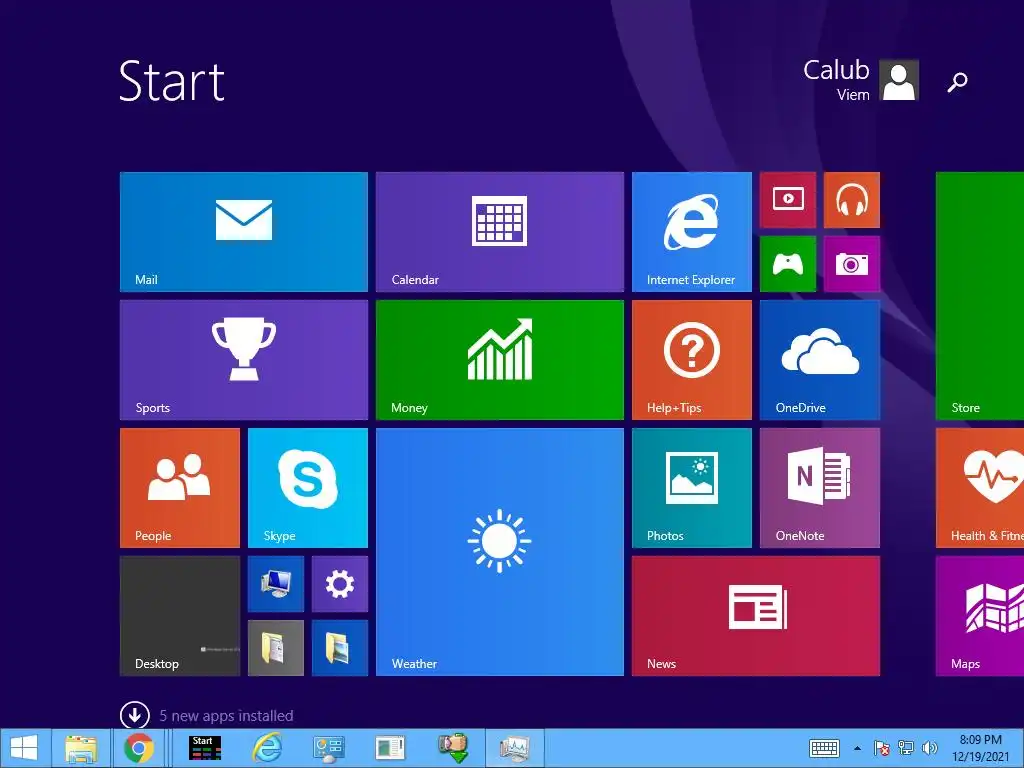The height and width of the screenshot is (768, 1024).
Task: Launch the Skype tile
Action: coord(308,488)
